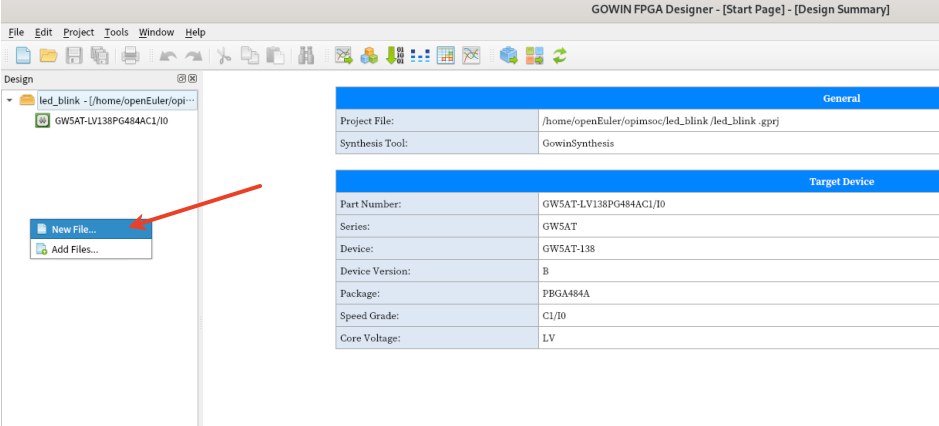The width and height of the screenshot is (939, 426).
Task: Click the Synthesis Tool: label cell
Action: coord(437,143)
